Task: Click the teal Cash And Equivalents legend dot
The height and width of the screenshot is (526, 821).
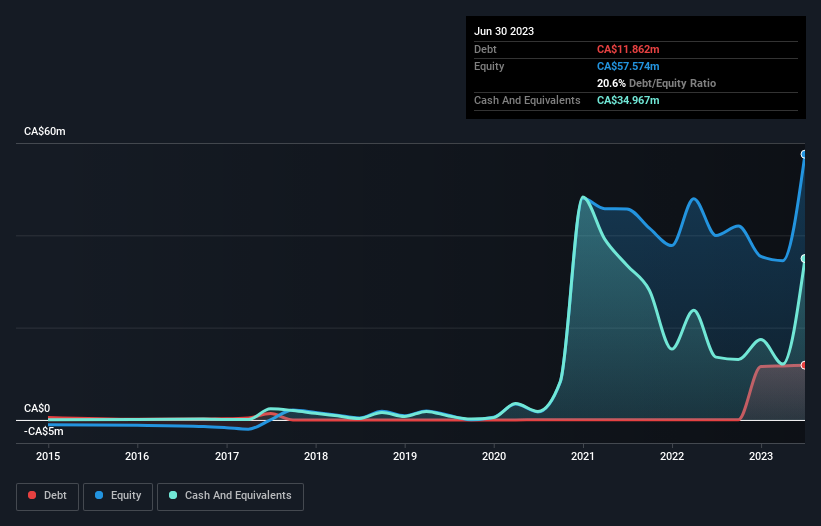Action: [x=173, y=495]
